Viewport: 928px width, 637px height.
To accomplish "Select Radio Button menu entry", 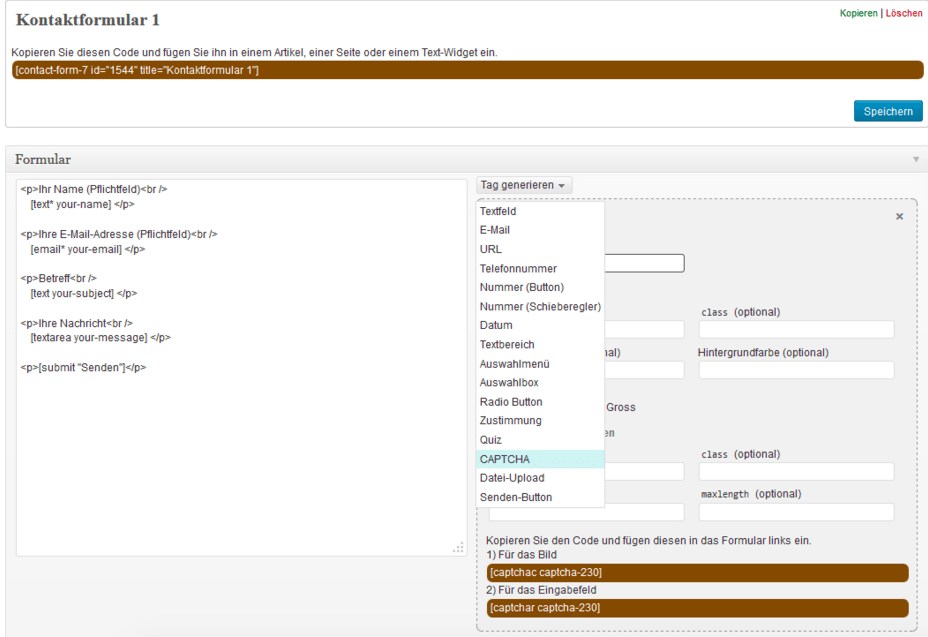I will coord(540,402).
